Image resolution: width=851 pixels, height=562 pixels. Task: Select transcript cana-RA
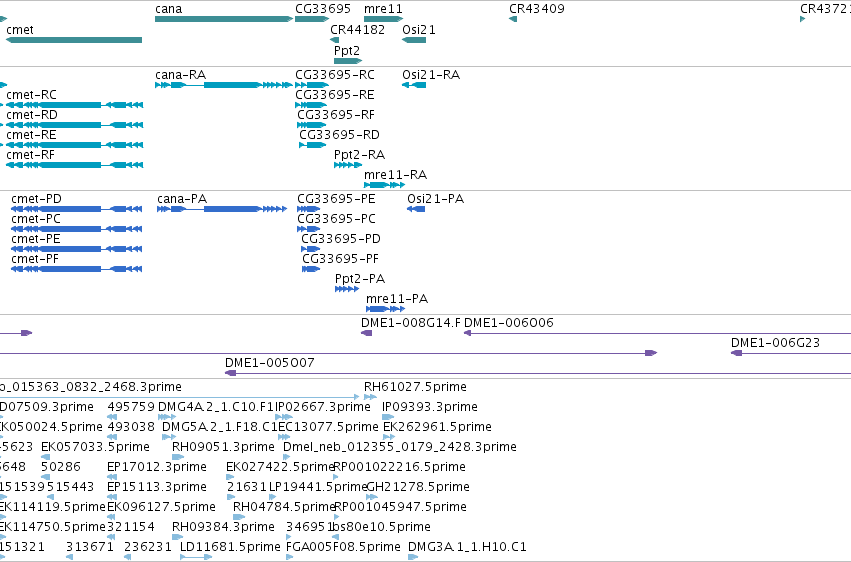[x=224, y=85]
